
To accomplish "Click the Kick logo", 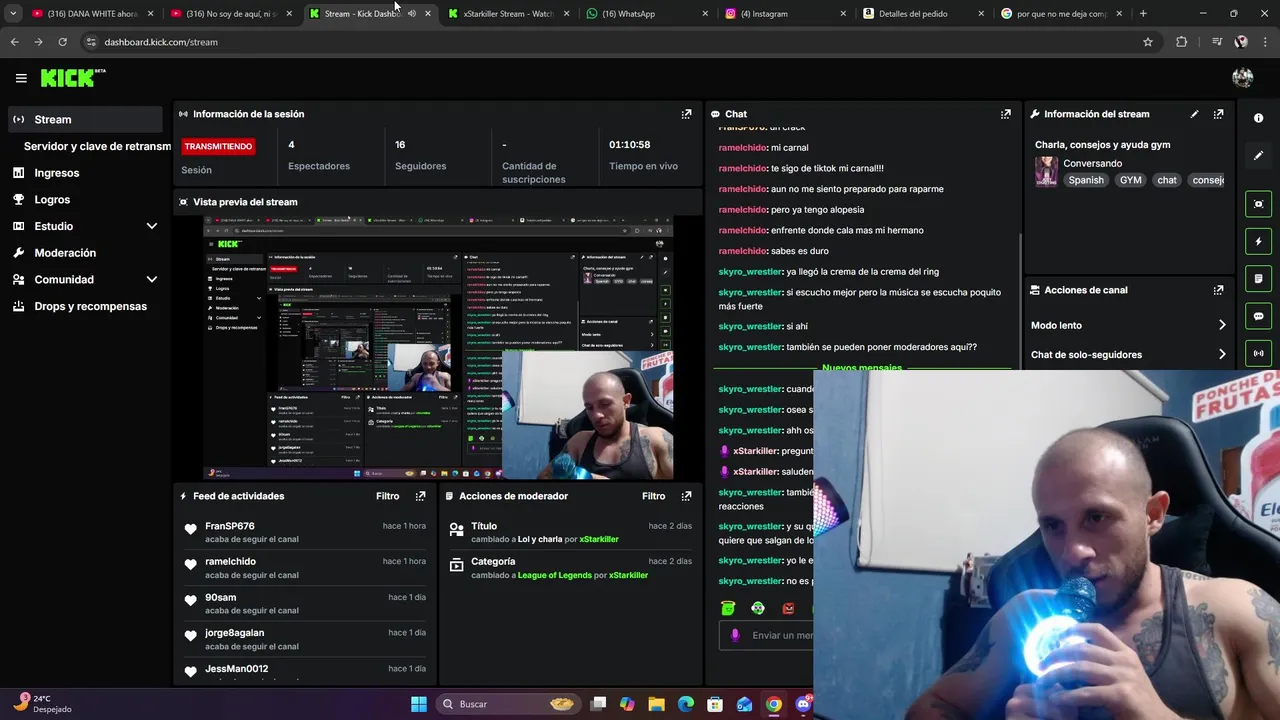I will (72, 78).
